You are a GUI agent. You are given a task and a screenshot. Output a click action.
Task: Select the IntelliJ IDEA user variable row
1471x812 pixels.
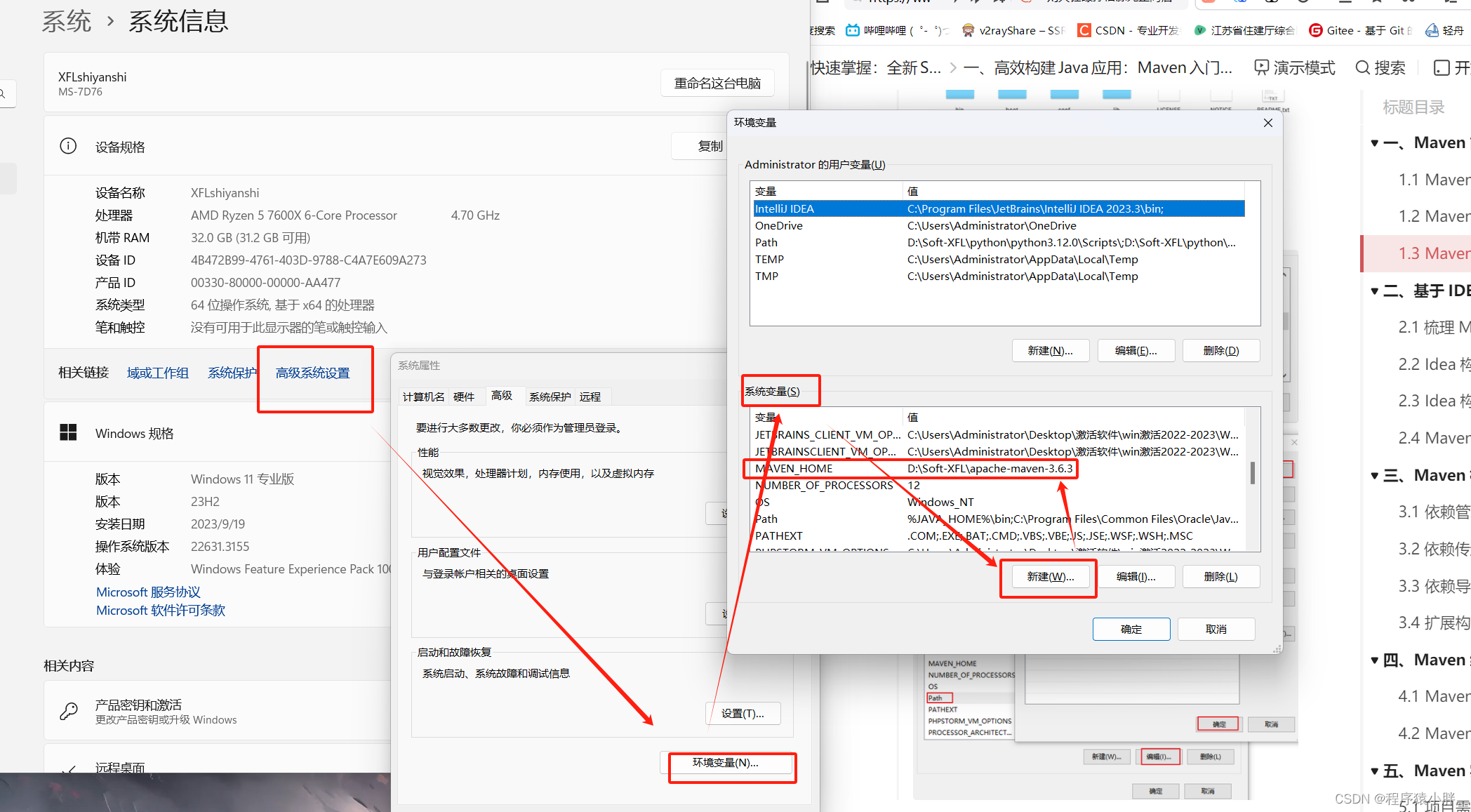click(999, 208)
